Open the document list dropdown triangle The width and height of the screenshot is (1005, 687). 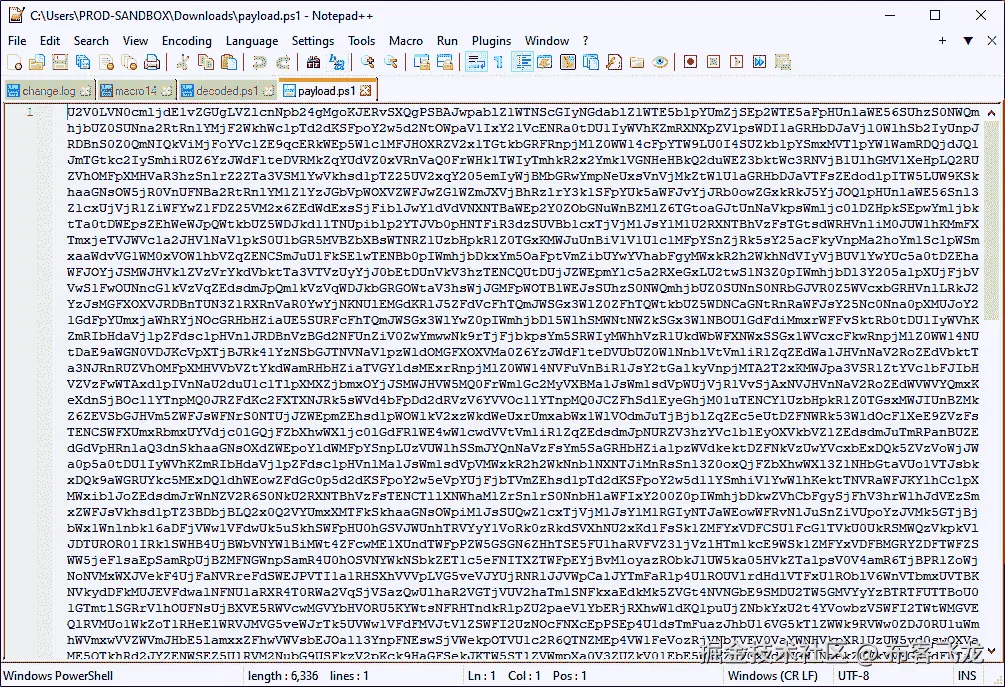click(x=968, y=40)
